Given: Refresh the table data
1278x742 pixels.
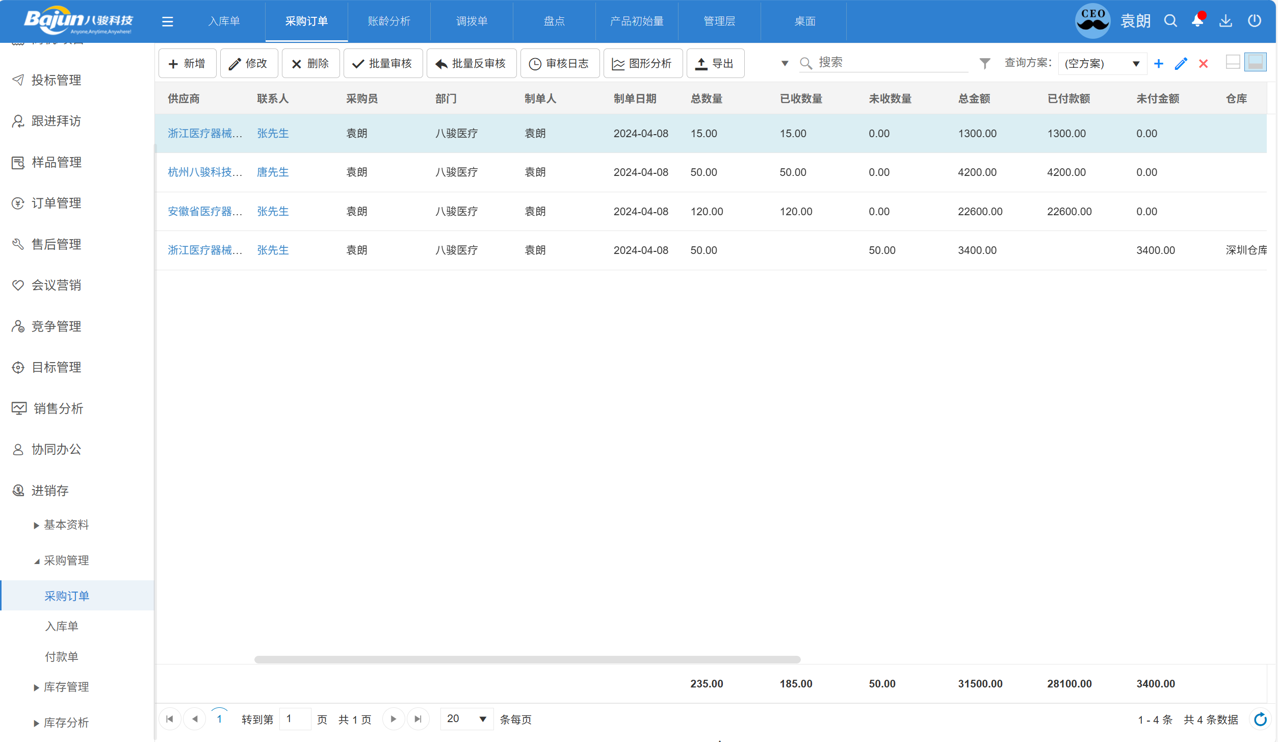Looking at the screenshot, I should coord(1260,719).
